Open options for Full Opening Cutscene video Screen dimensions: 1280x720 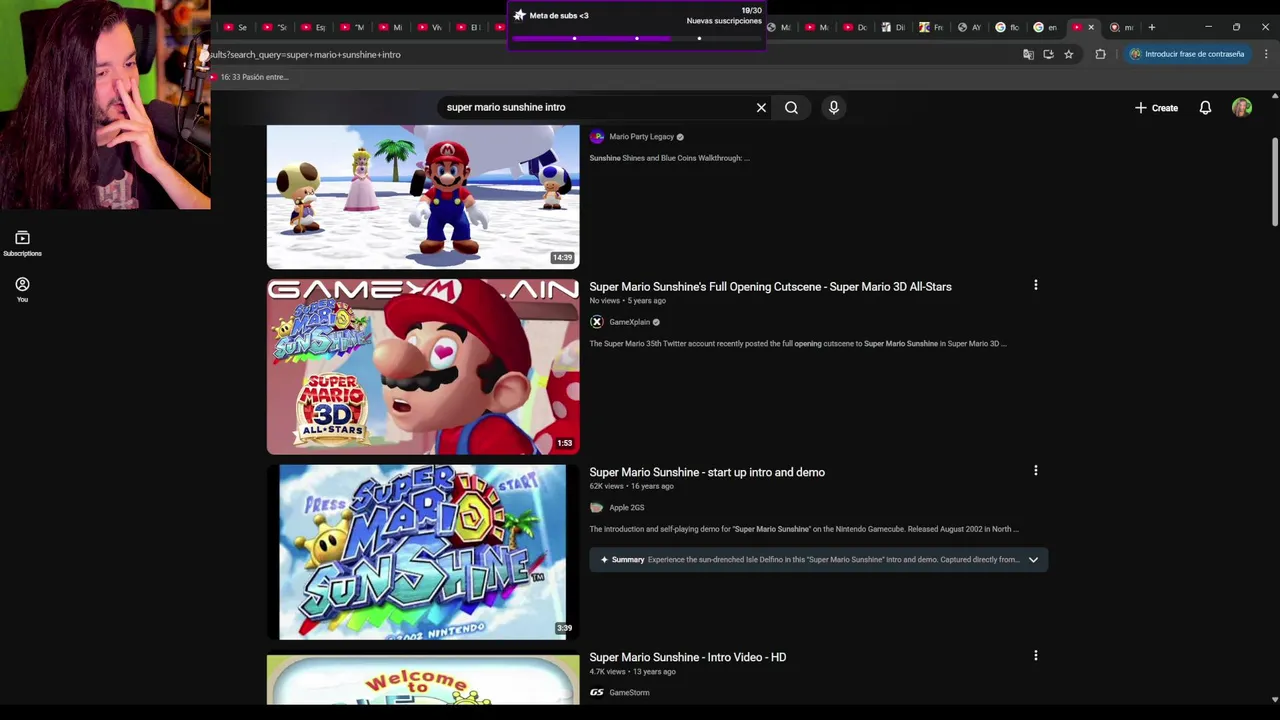click(1035, 285)
